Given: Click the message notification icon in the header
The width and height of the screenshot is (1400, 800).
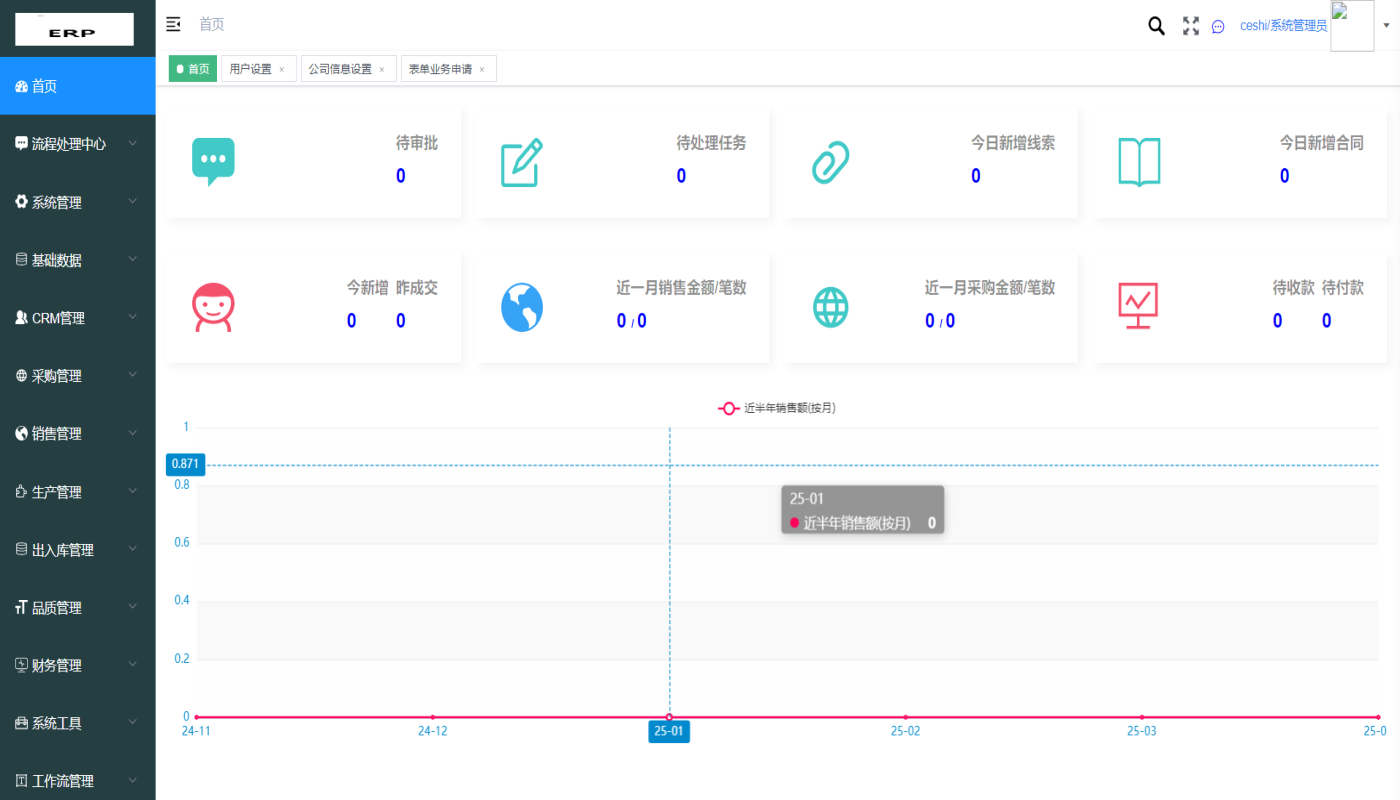Looking at the screenshot, I should coord(1217,26).
